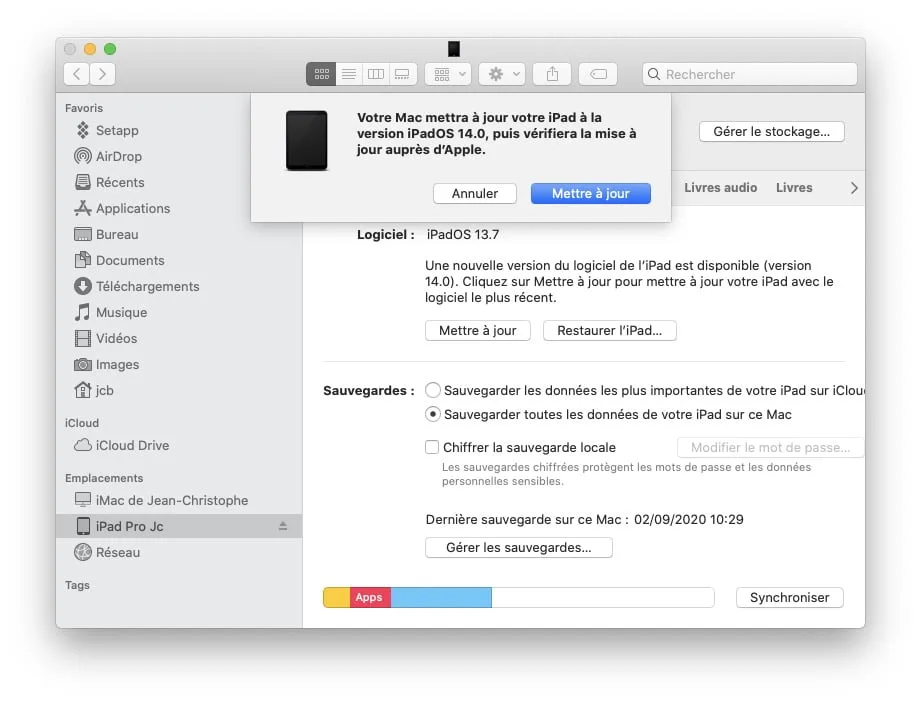This screenshot has width=921, height=702.
Task: Click the yellow segment of storage bar
Action: click(x=337, y=597)
